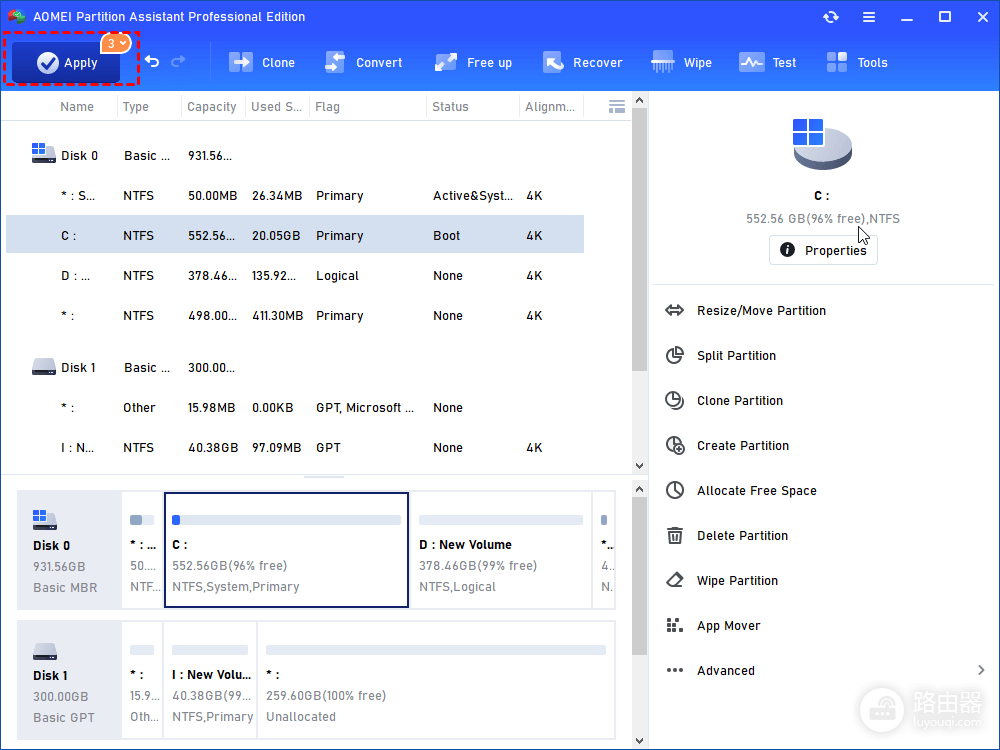Image resolution: width=1000 pixels, height=750 pixels.
Task: Choose Create Partition
Action: (742, 446)
